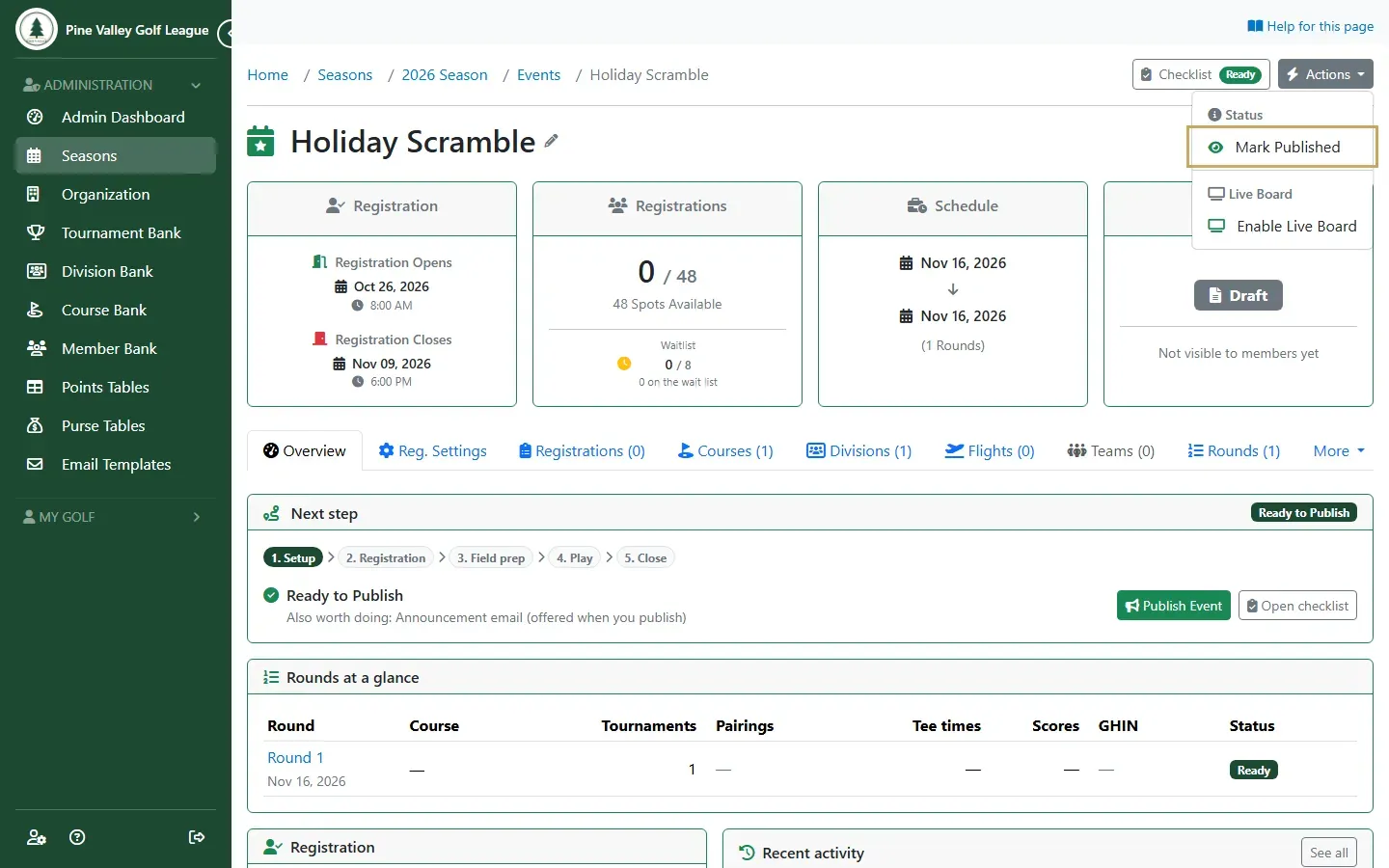
Task: Open the Round 1 link
Action: pos(295,758)
